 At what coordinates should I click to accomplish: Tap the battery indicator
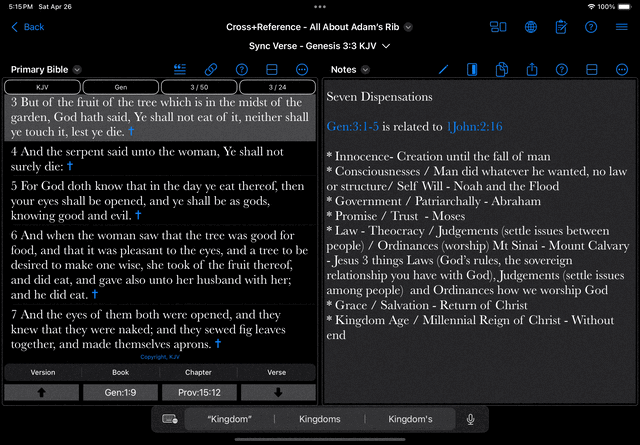(624, 7)
